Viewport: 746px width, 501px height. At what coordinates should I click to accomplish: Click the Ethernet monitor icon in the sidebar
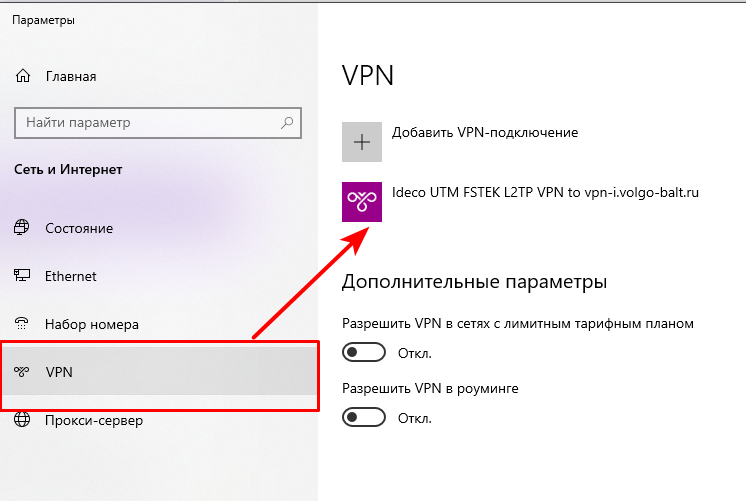point(21,276)
